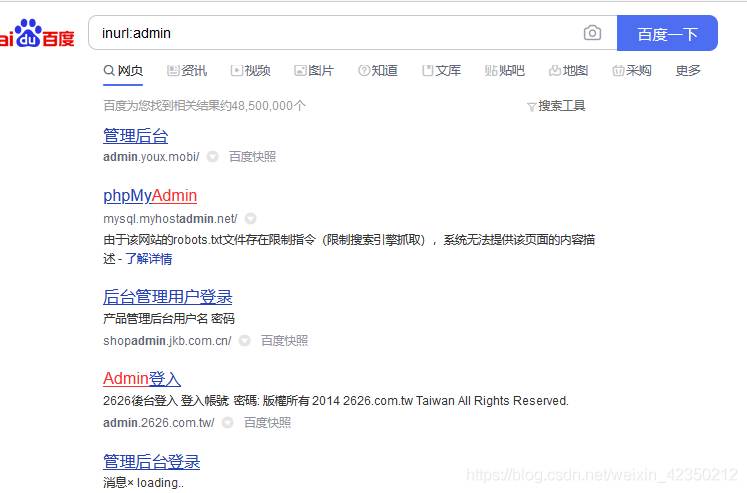
Task: Open the 图片 tab
Action: pos(314,70)
